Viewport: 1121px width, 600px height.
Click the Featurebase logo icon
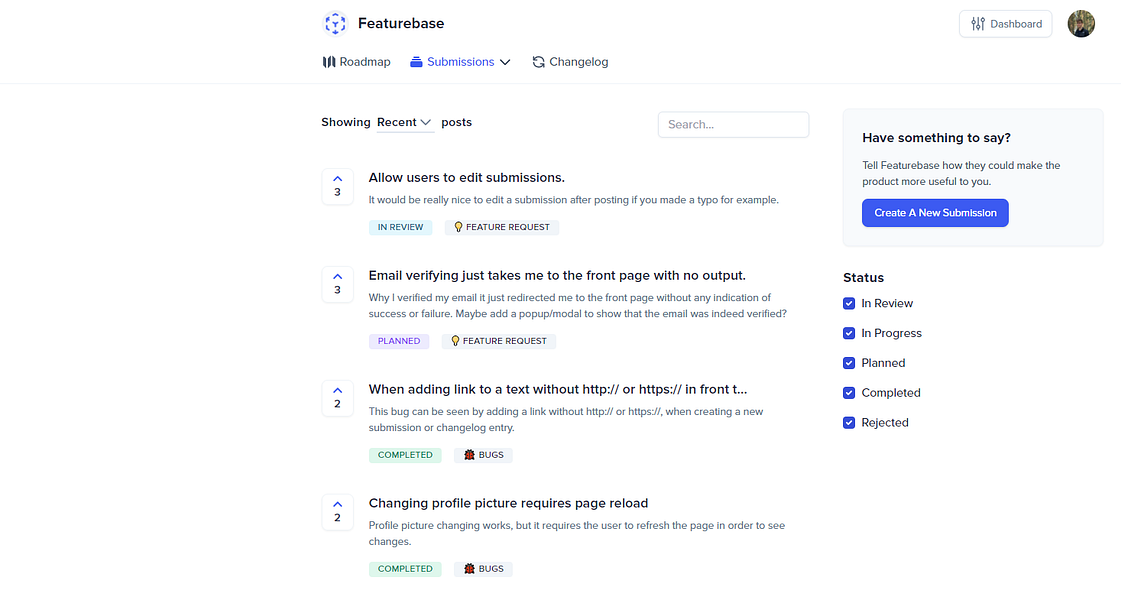(334, 23)
